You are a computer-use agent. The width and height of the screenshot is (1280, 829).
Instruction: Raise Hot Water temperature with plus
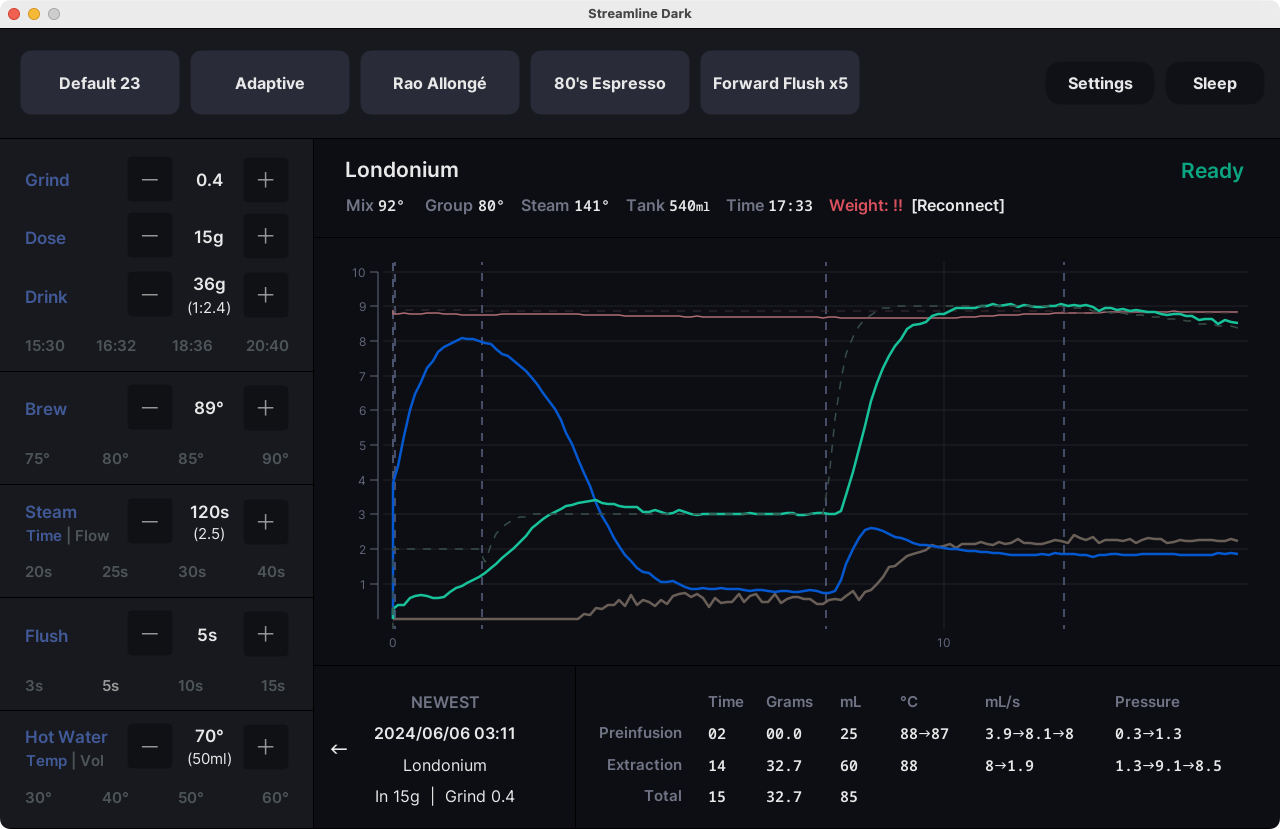tap(266, 747)
